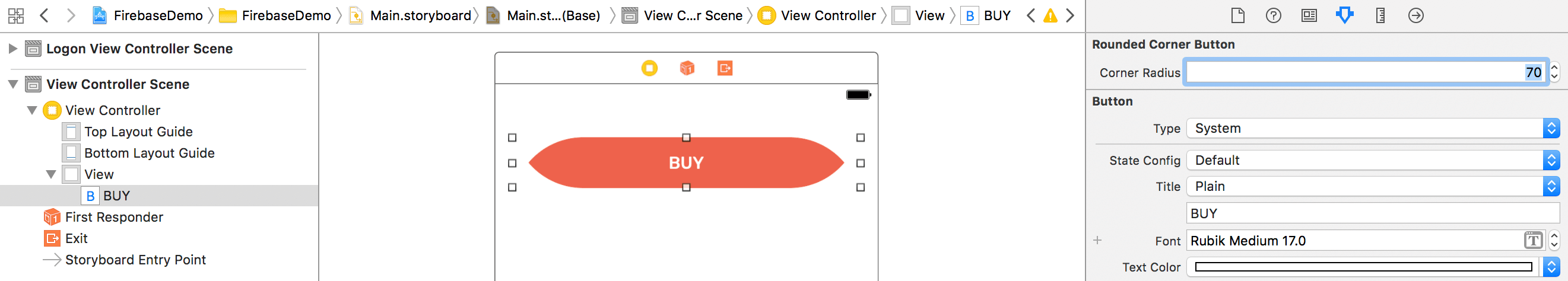This screenshot has height=281, width=1568.
Task: Open the button Type dropdown
Action: (1372, 128)
